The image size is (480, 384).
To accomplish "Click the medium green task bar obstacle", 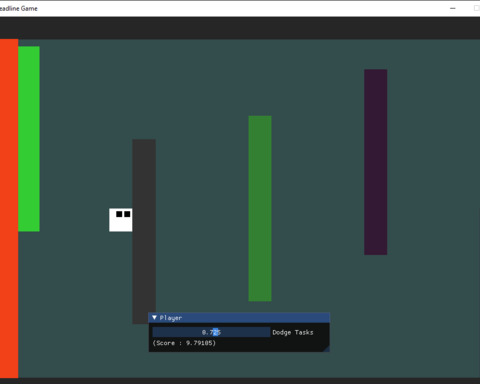I will point(260,209).
